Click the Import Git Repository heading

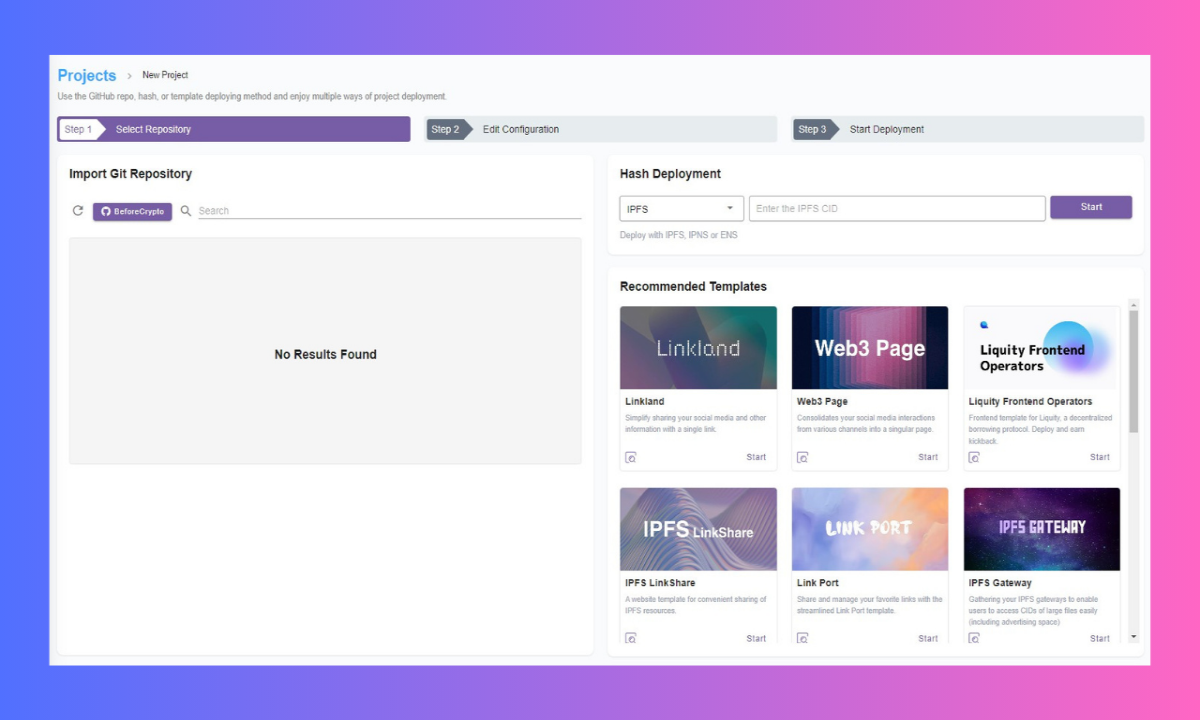(x=130, y=174)
